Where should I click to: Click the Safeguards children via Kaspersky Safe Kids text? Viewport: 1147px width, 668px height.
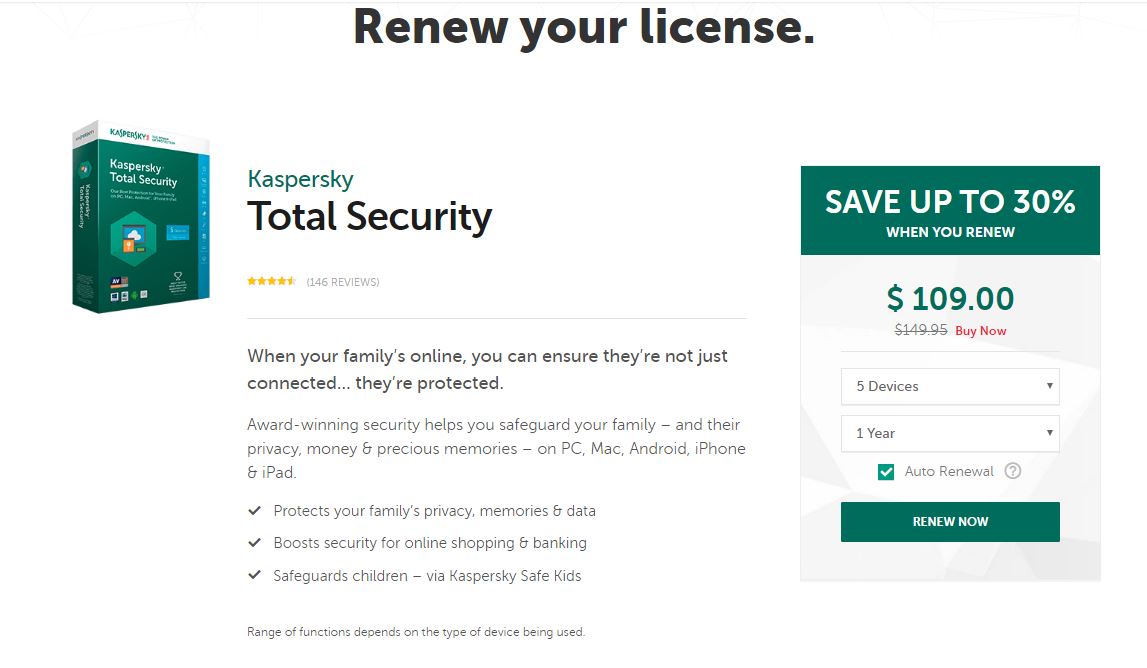(x=427, y=576)
